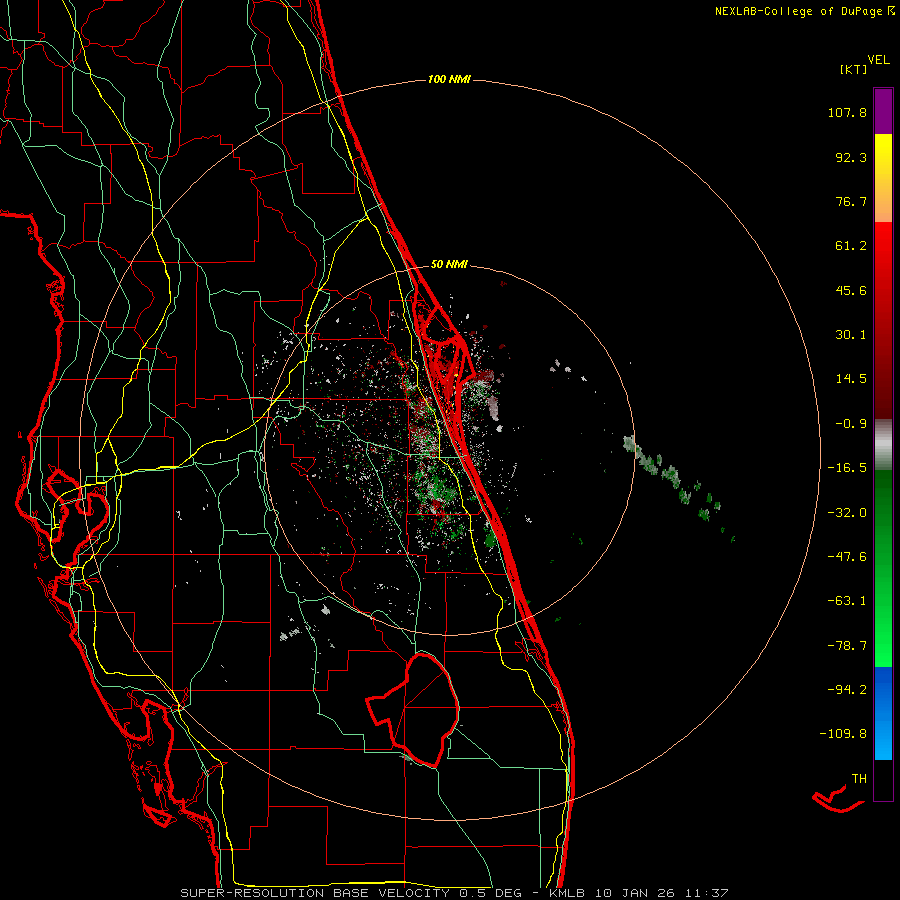Click the Tampa Bay outline on the west coast
900x900 pixels.
[x=75, y=505]
